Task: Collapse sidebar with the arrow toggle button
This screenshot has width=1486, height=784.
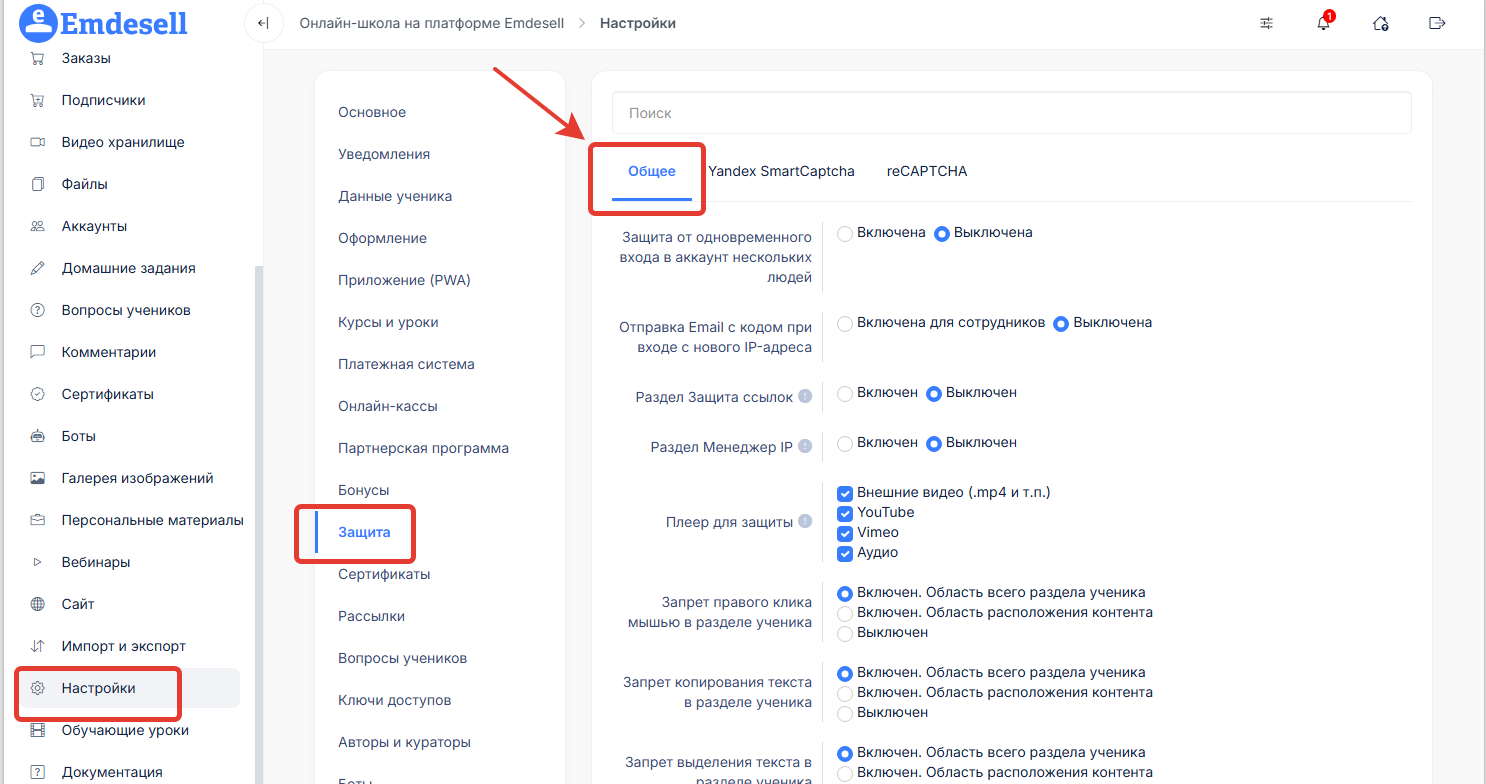Action: coord(263,23)
